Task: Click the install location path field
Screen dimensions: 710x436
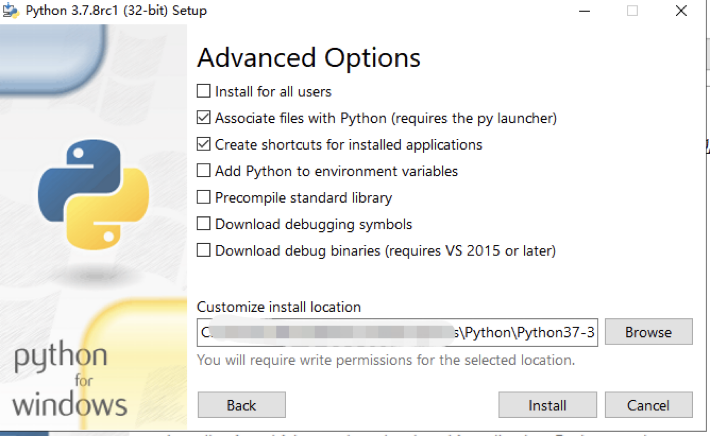Action: point(397,332)
